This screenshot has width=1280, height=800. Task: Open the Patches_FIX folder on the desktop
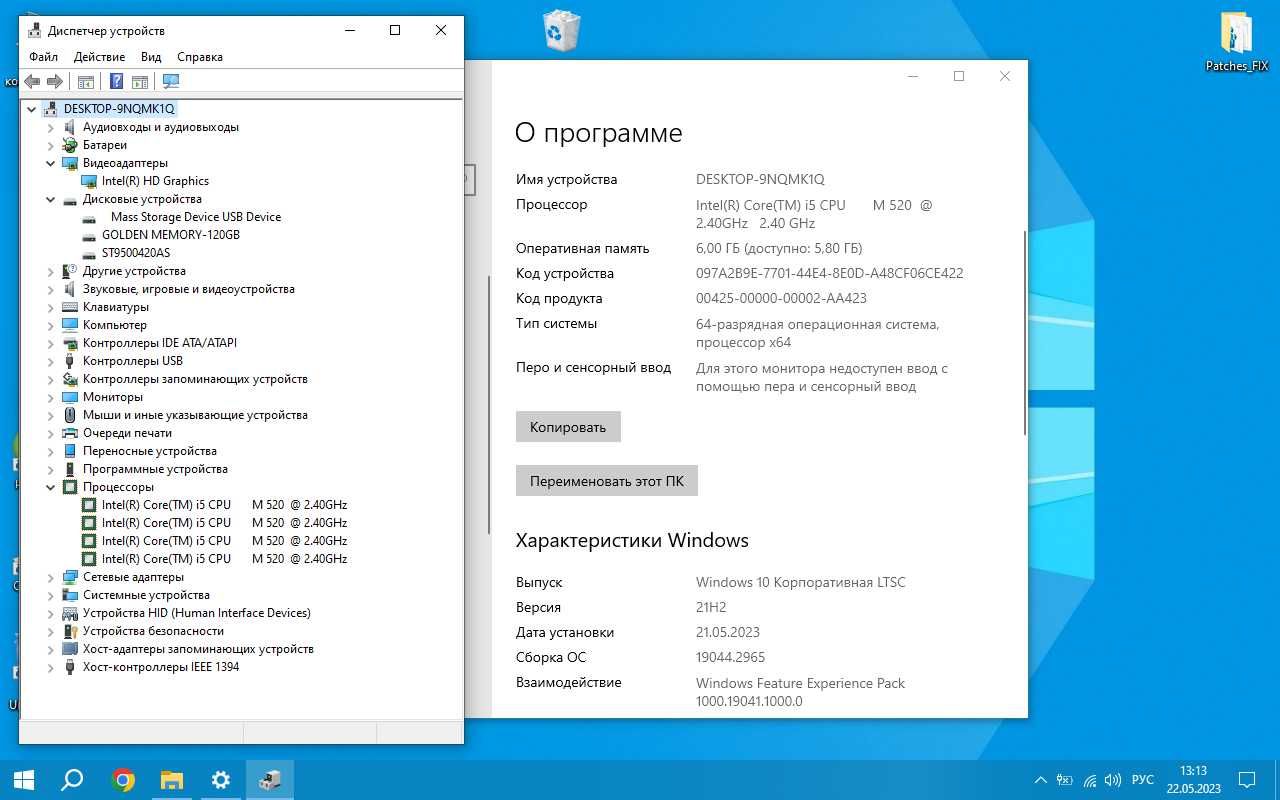coord(1237,41)
